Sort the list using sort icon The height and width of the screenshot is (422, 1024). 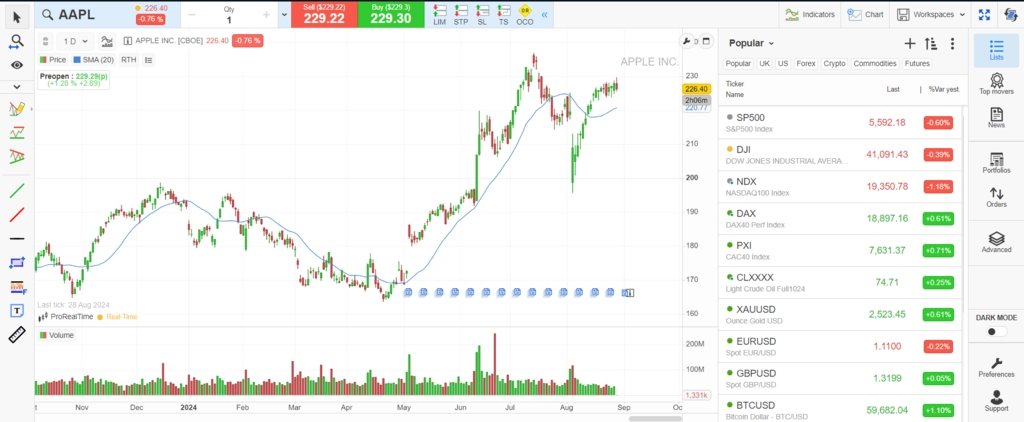pyautogui.click(x=931, y=44)
